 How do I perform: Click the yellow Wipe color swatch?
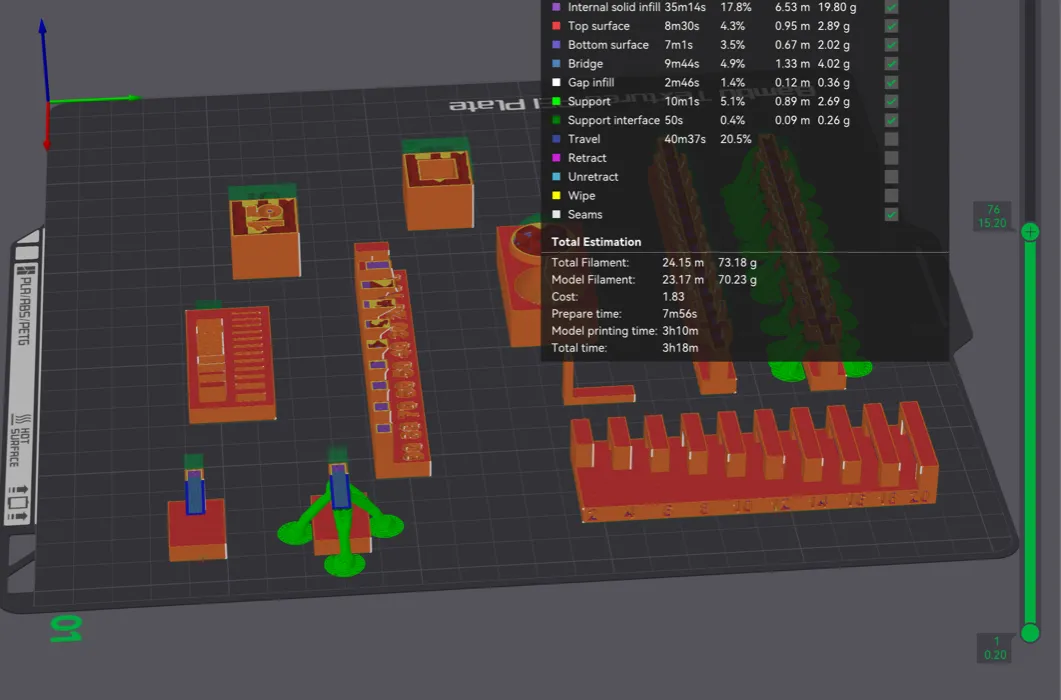coord(556,196)
